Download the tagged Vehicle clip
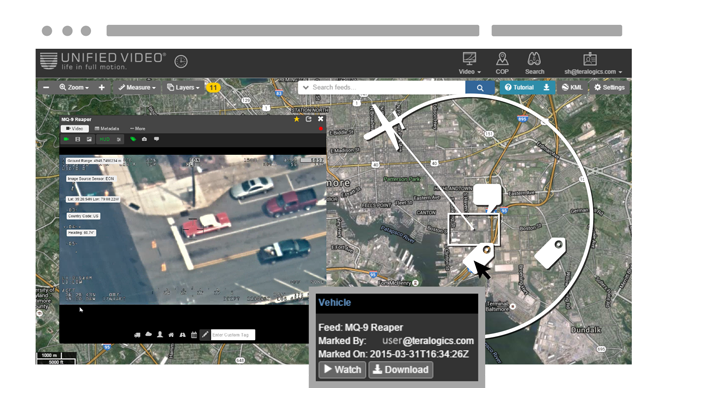This screenshot has height=405, width=715. [401, 369]
